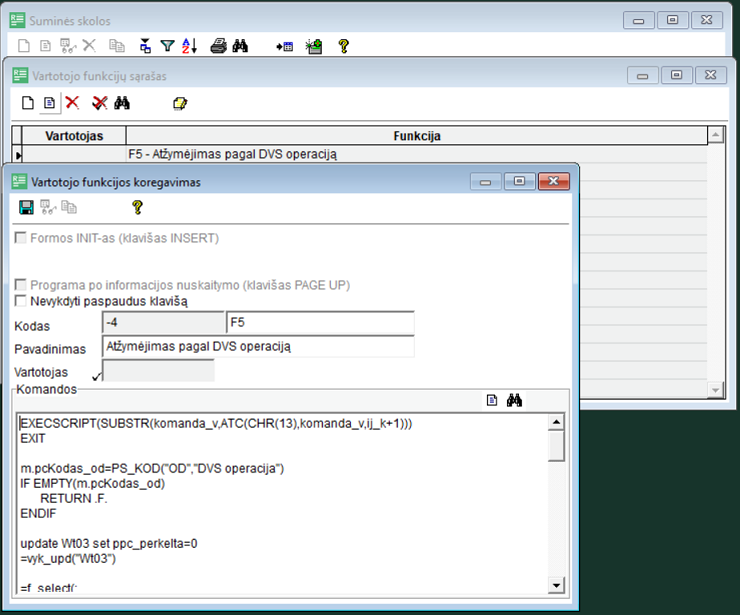Click the Funkcija column header
This screenshot has height=615, width=740.
[x=416, y=136]
